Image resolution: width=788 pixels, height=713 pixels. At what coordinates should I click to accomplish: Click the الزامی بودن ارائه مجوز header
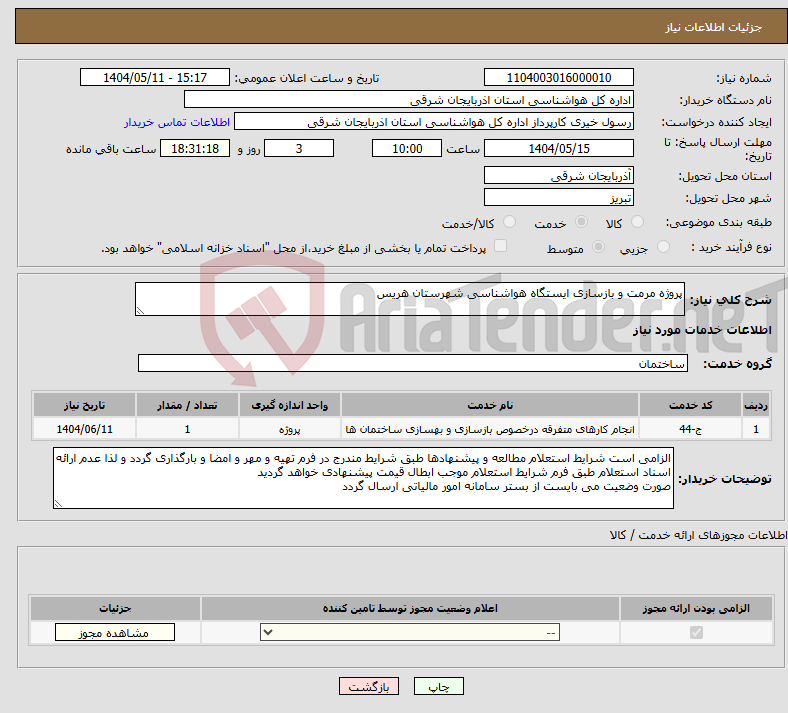tap(696, 608)
